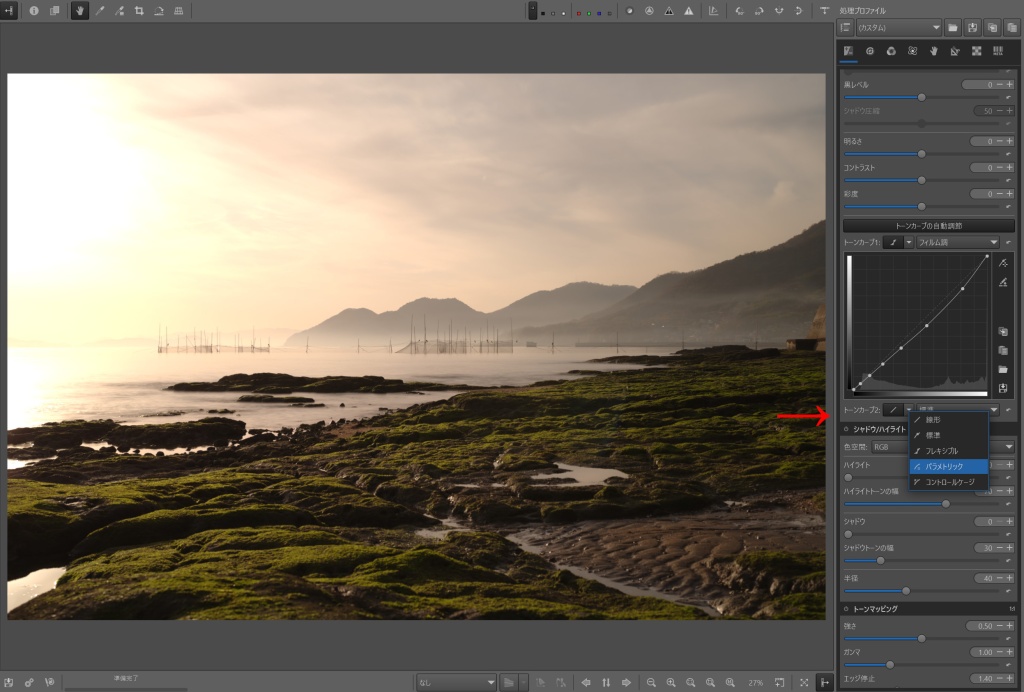Reset the 黒レベル slider
The width and height of the screenshot is (1024, 692).
pyautogui.click(x=1009, y=97)
